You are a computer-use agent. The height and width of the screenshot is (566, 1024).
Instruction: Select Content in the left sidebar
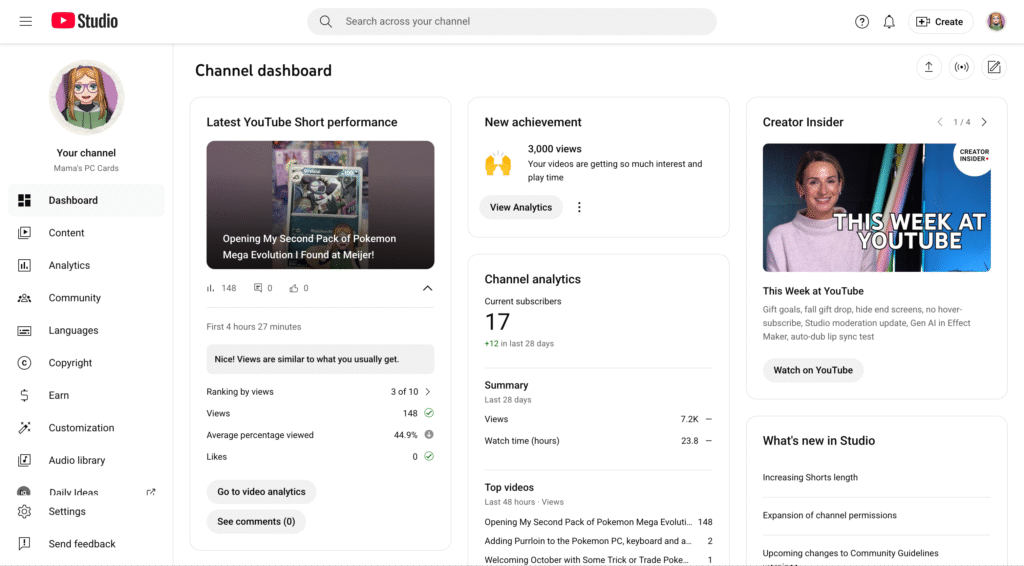tap(66, 233)
